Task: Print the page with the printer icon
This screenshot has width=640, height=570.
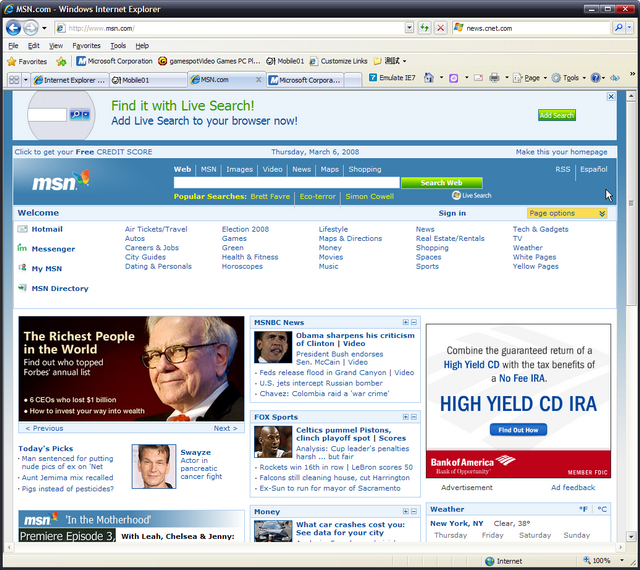Action: click(x=494, y=78)
